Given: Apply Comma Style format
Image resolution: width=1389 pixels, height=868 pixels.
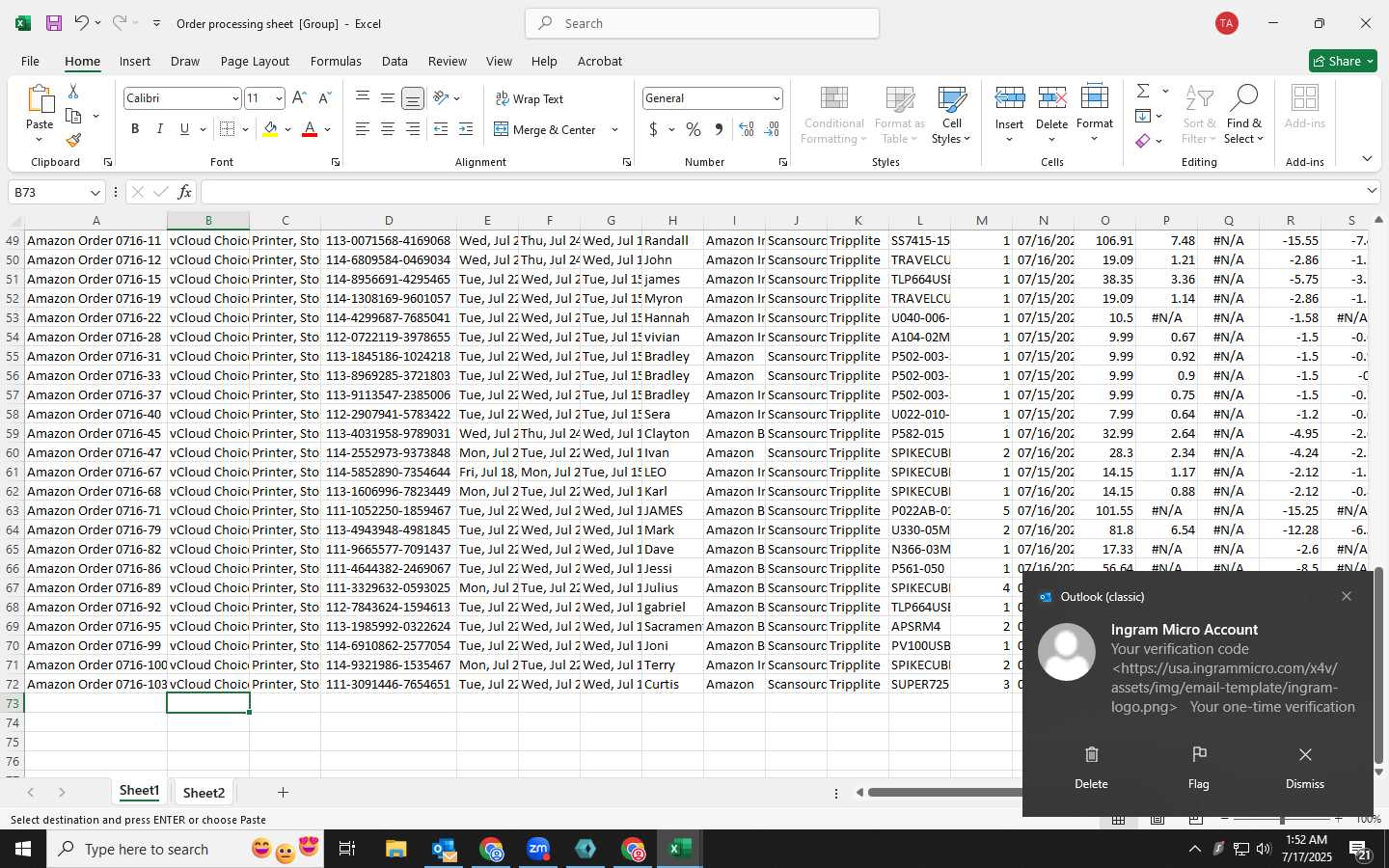Looking at the screenshot, I should [719, 129].
